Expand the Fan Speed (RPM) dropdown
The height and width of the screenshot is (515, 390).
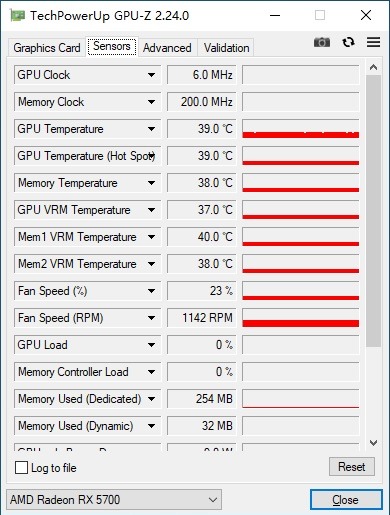151,318
